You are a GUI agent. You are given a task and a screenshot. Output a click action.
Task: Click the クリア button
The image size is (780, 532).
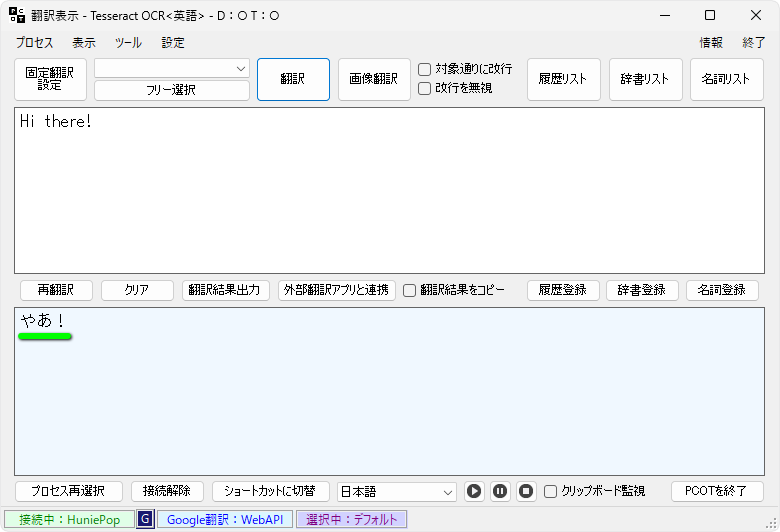click(x=137, y=290)
